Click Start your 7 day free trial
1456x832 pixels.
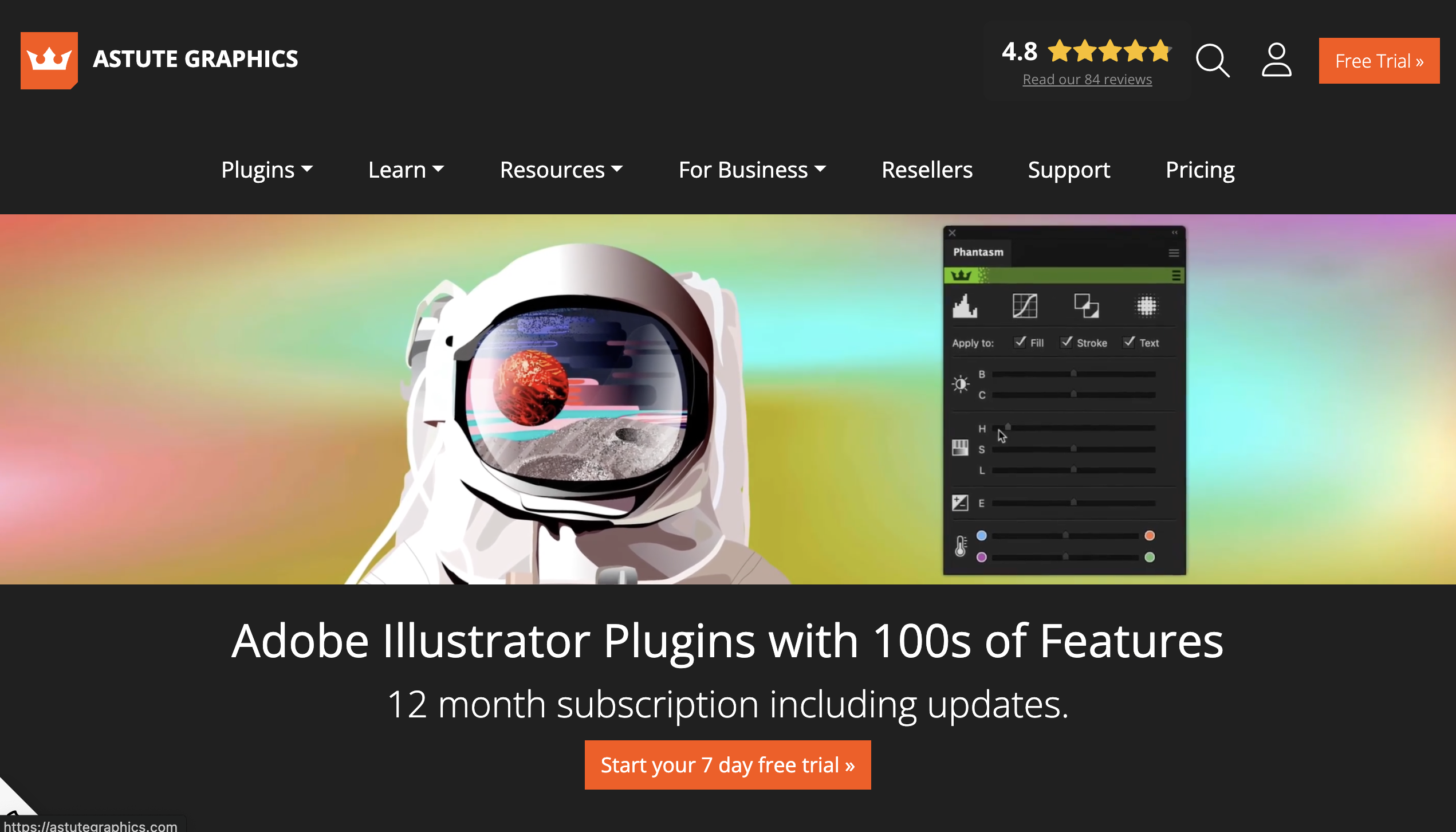[727, 765]
